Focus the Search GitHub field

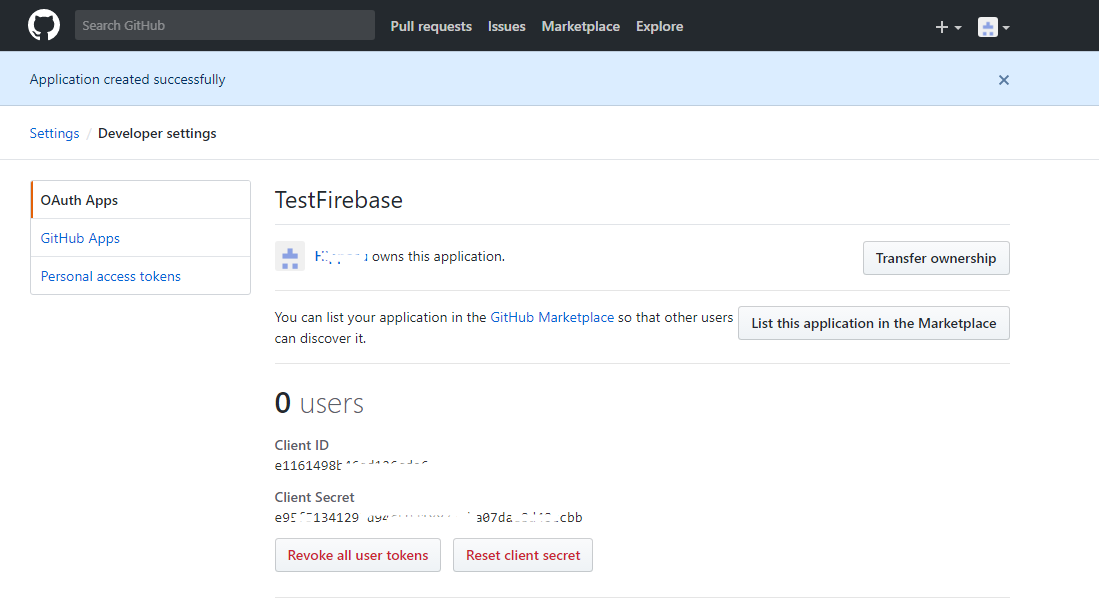pos(224,26)
